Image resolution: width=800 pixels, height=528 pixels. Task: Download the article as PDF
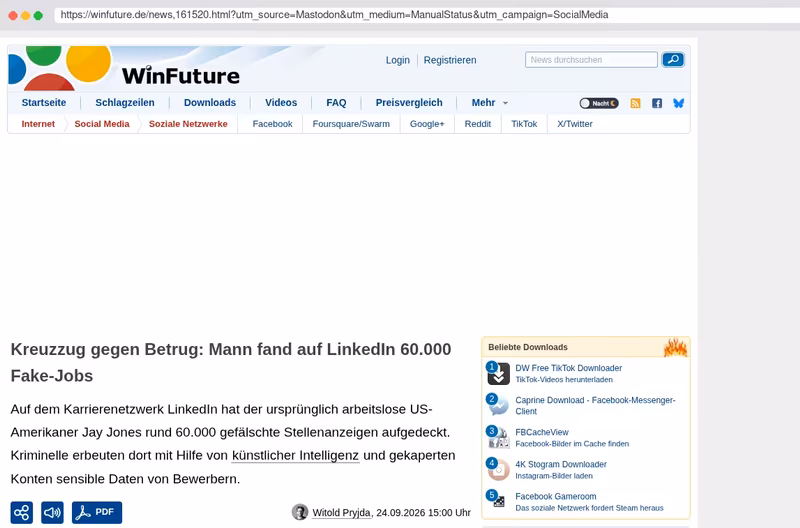point(97,512)
